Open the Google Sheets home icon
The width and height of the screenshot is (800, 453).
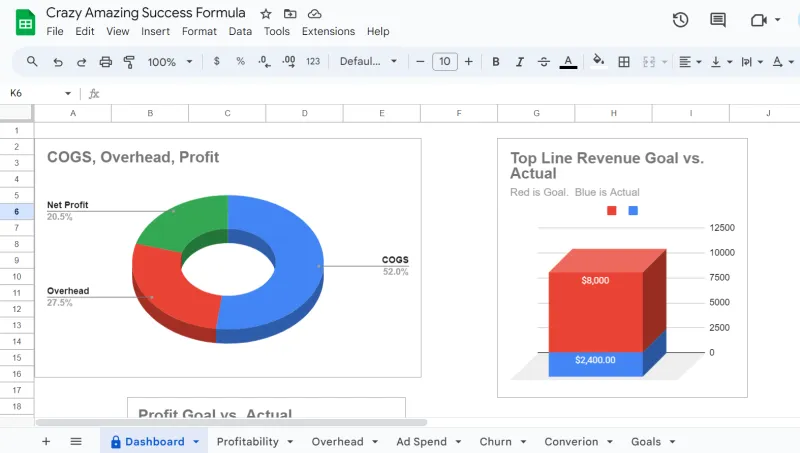tap(25, 23)
